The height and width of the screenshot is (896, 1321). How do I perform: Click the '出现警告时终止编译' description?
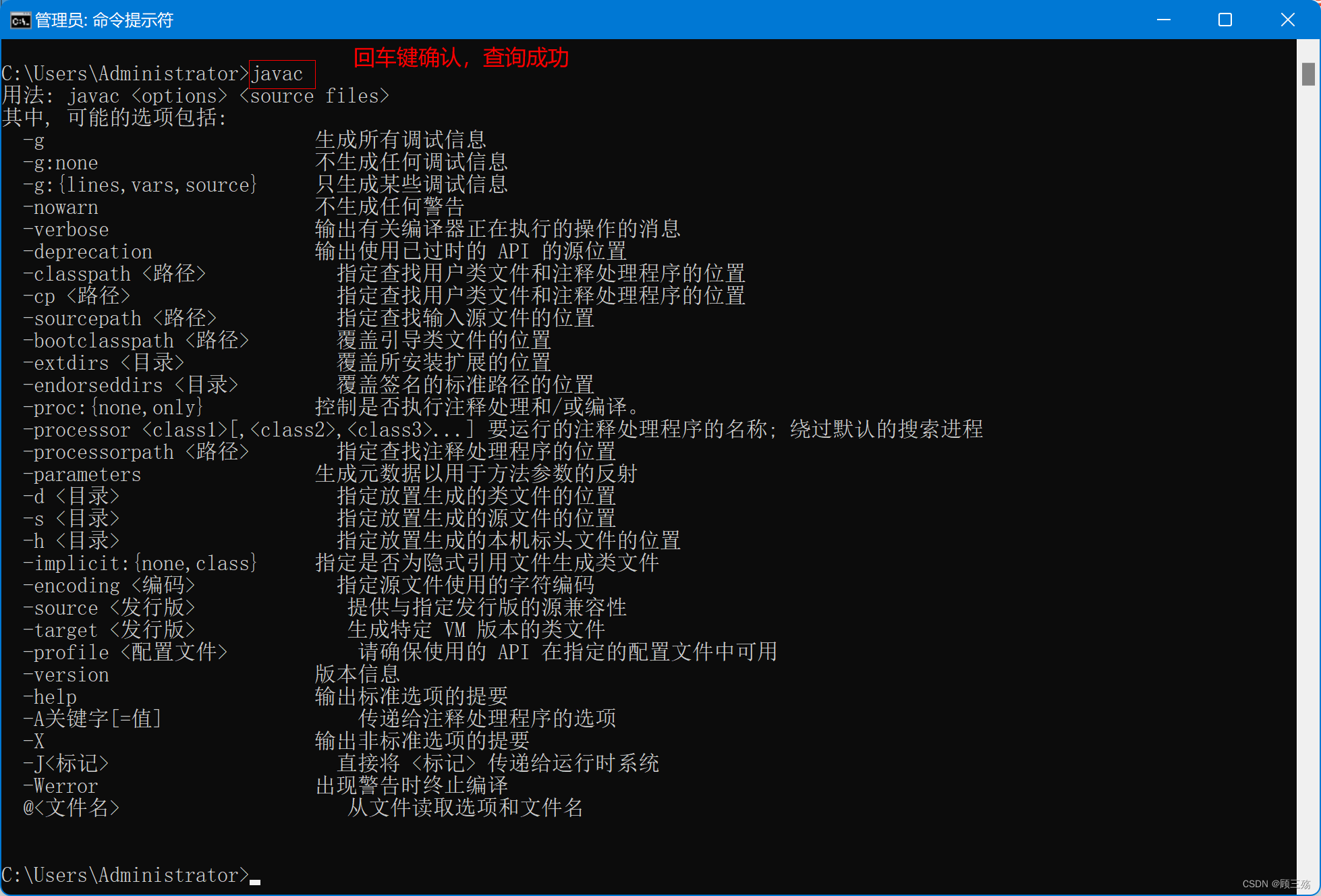coord(412,786)
